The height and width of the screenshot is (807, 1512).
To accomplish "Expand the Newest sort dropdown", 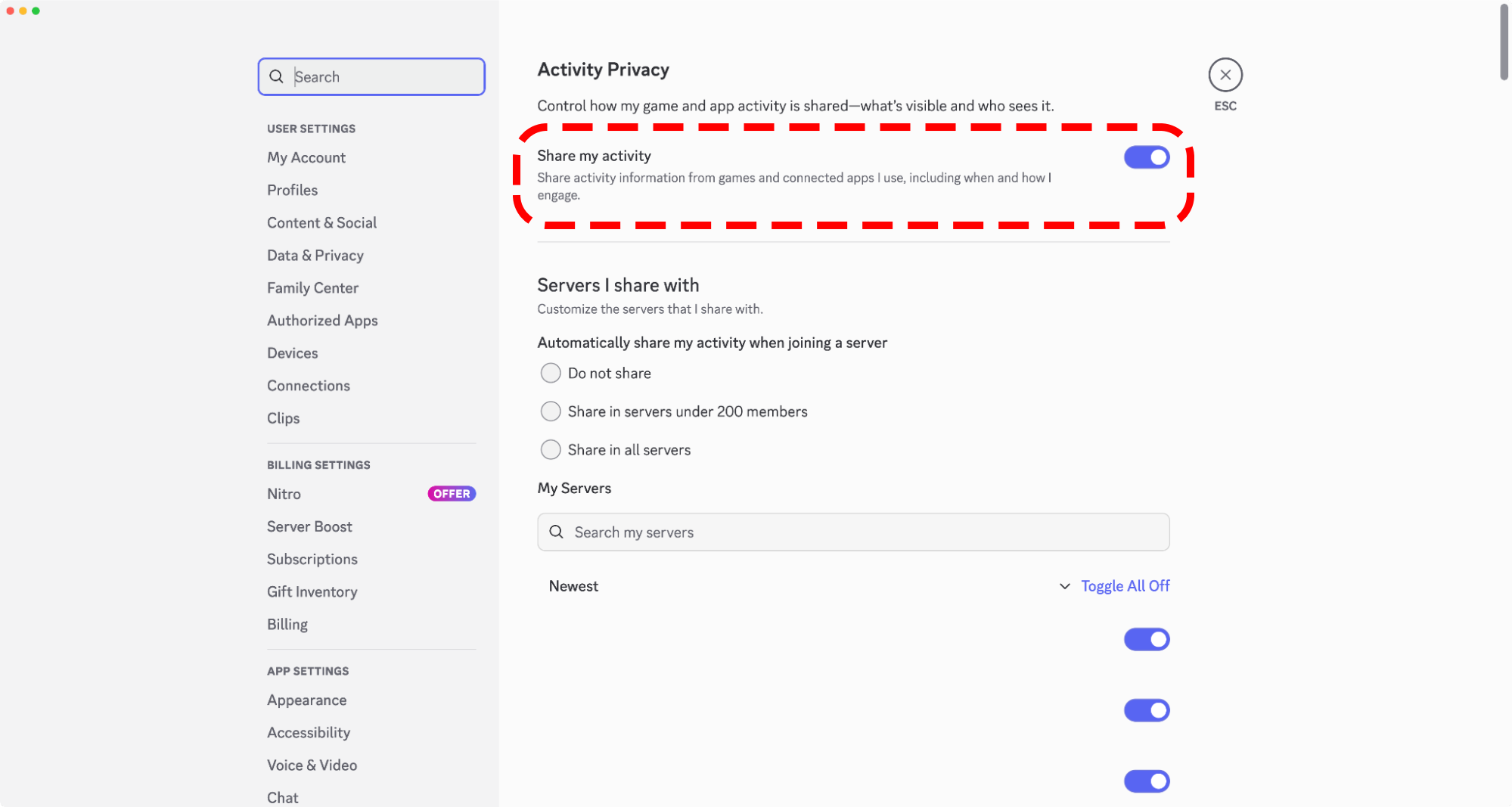I will 1064,585.
